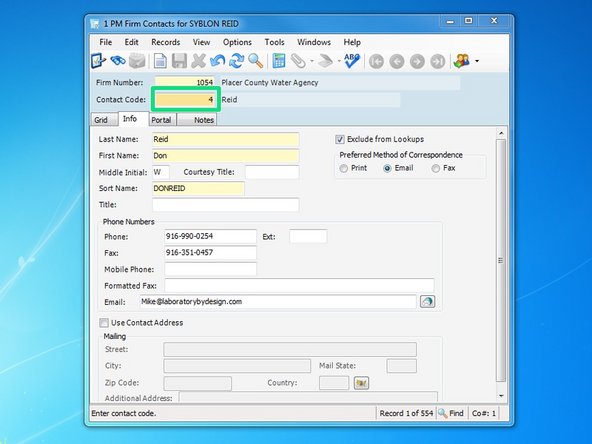
Task: Click the email send icon button
Action: (x=427, y=301)
